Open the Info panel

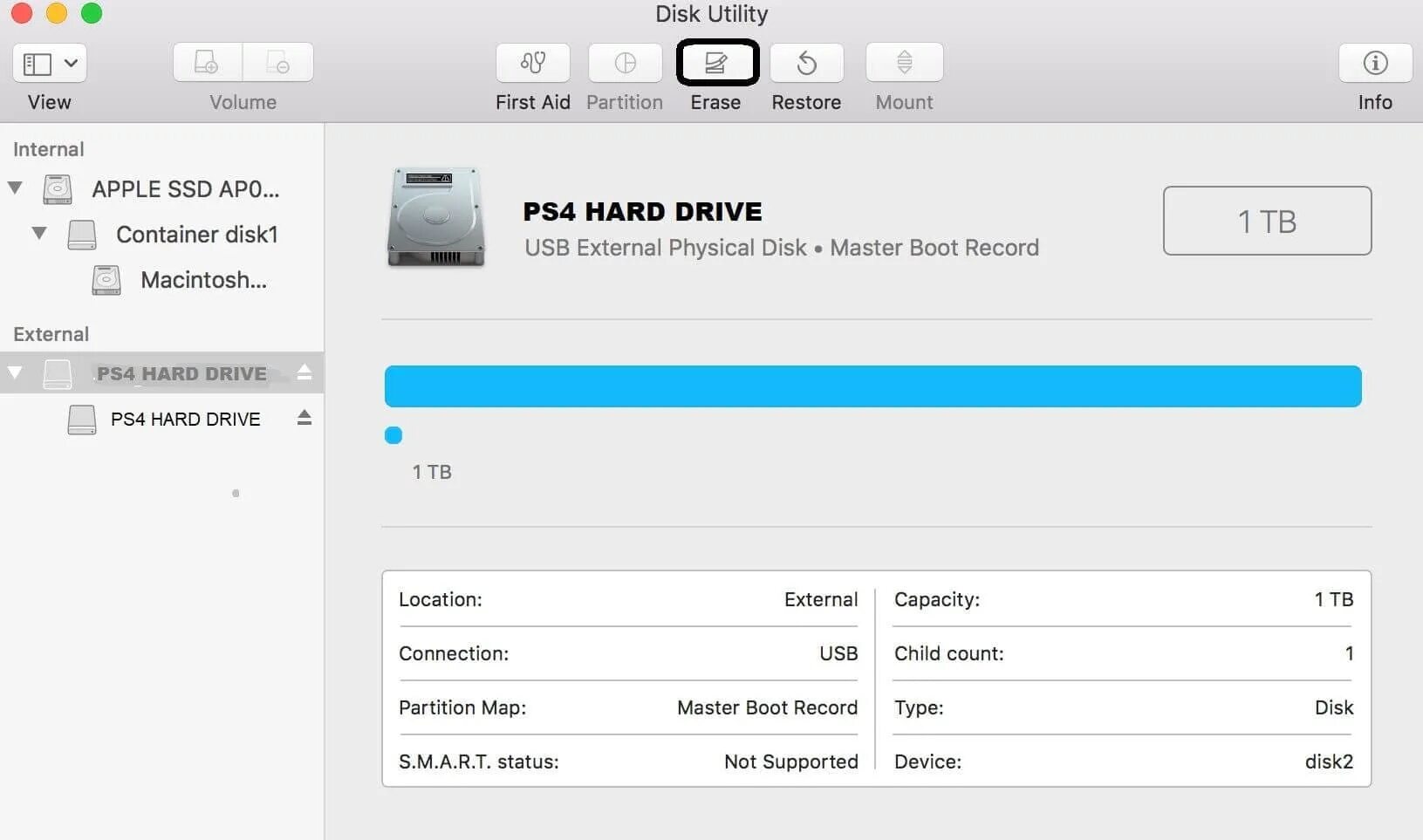[1376, 63]
